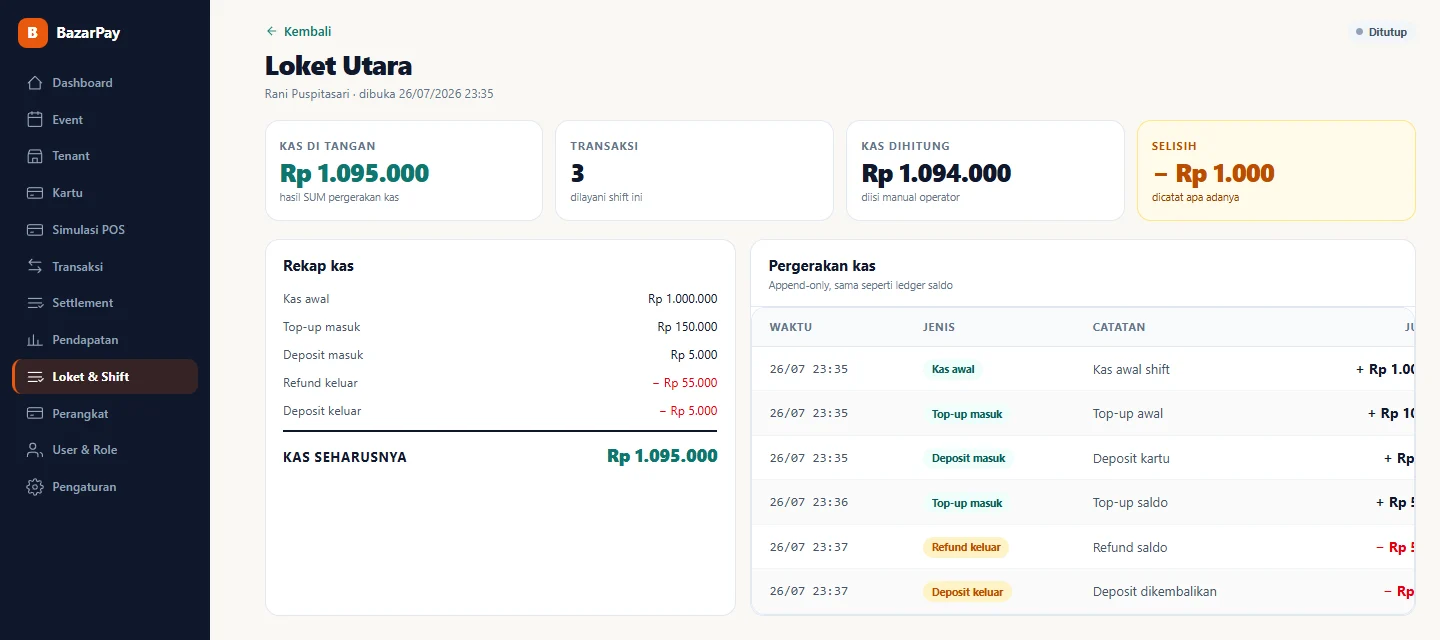Click the Deposit kartu note cell

coord(1131,458)
